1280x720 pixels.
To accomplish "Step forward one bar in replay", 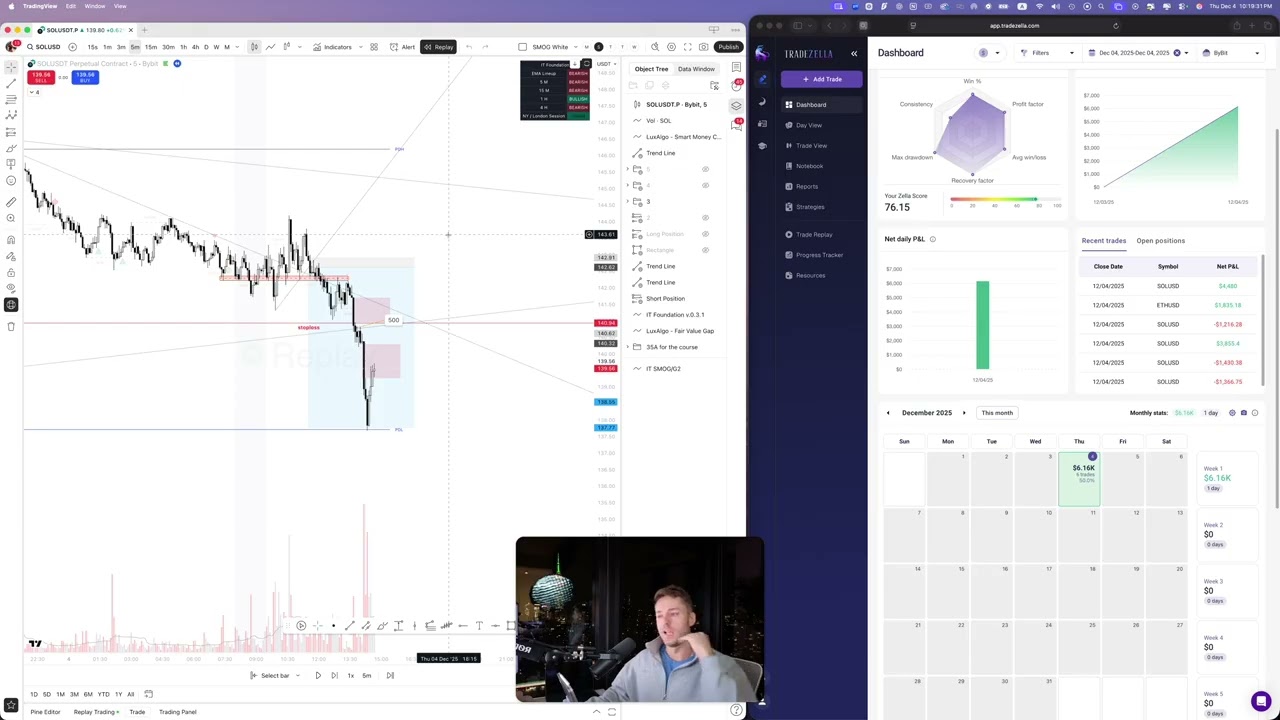I will pos(334,676).
